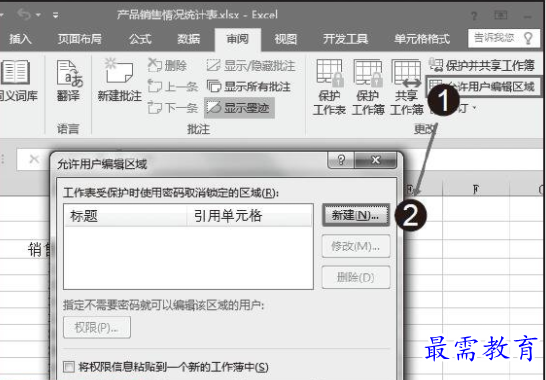Go to next comment (下一条)

tap(172, 108)
